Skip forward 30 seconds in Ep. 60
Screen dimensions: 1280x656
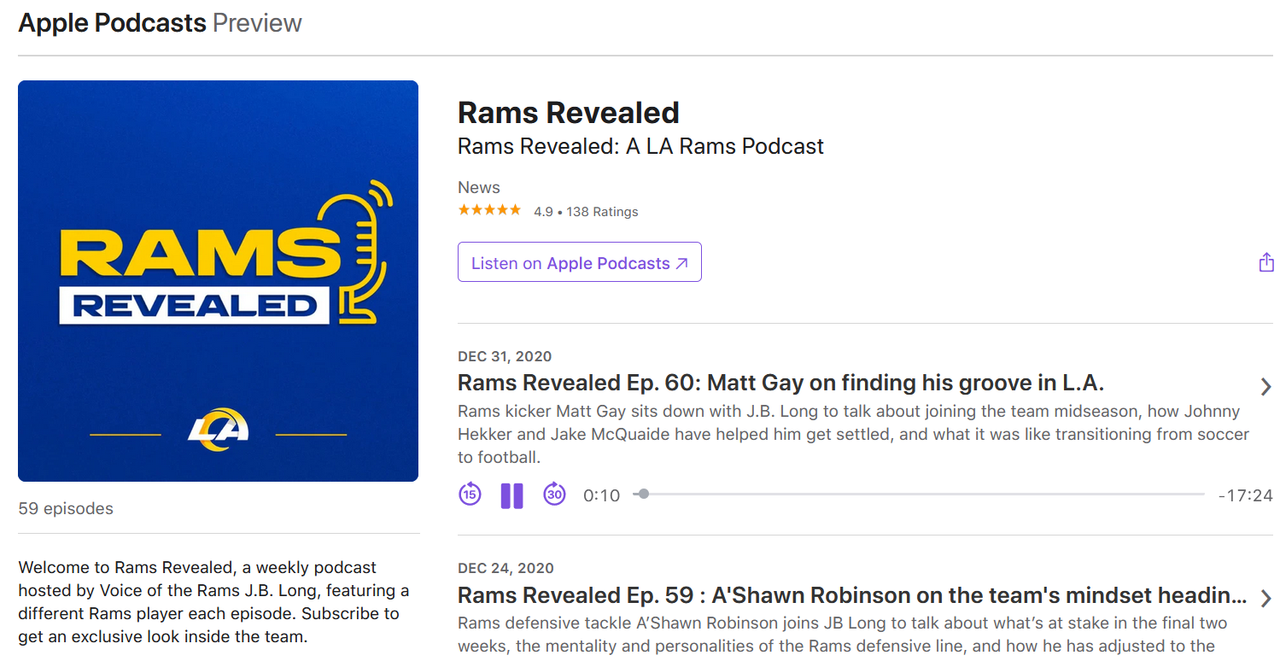[554, 494]
